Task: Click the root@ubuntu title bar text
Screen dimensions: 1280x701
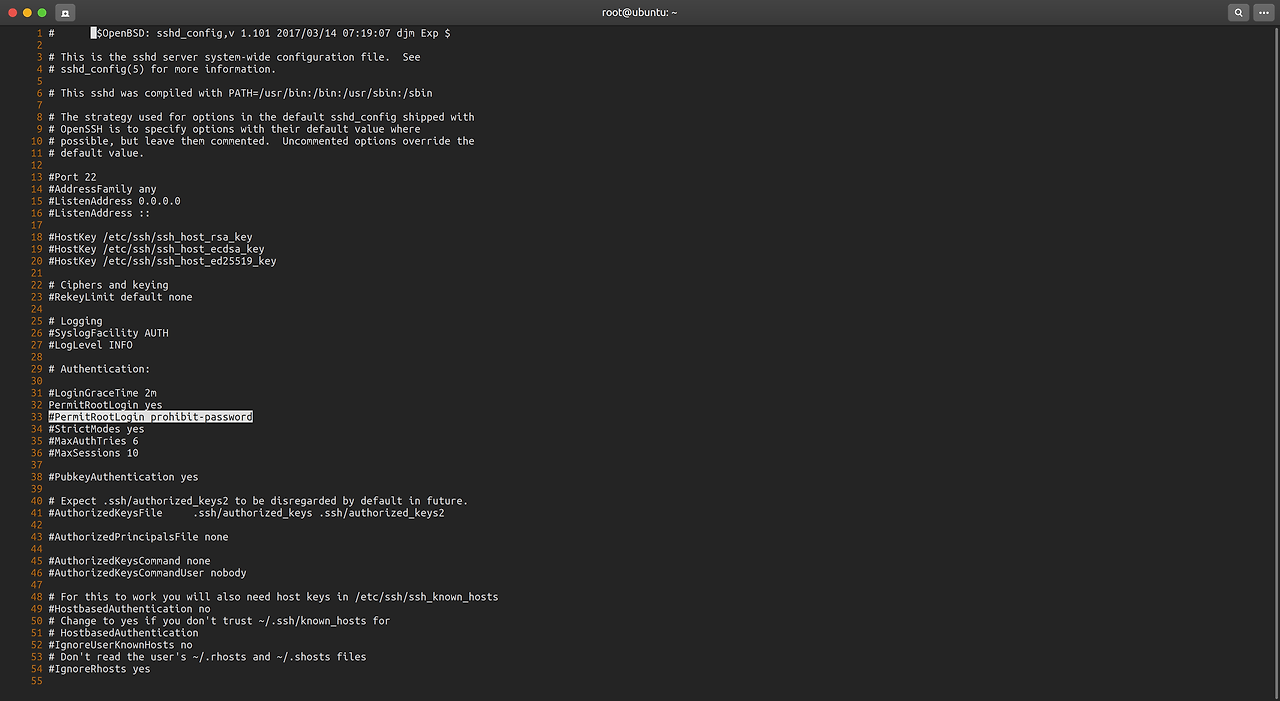Action: click(639, 12)
